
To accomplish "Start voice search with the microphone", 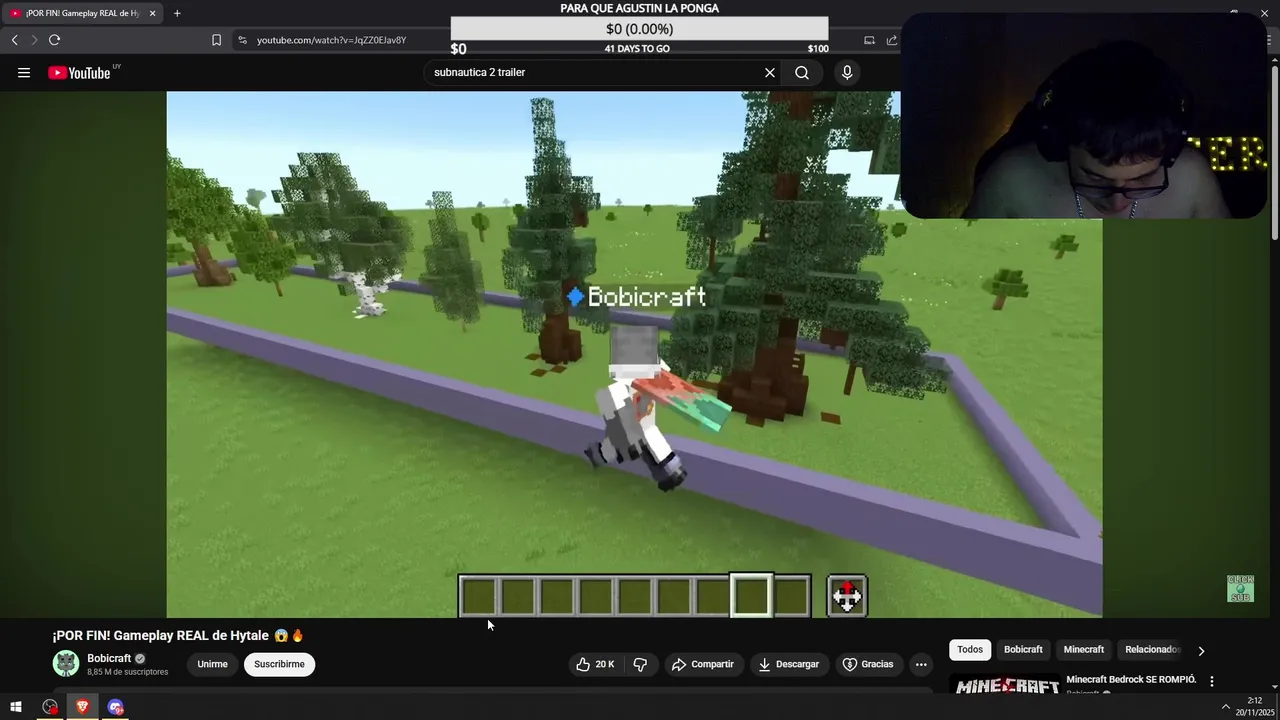I will (847, 72).
